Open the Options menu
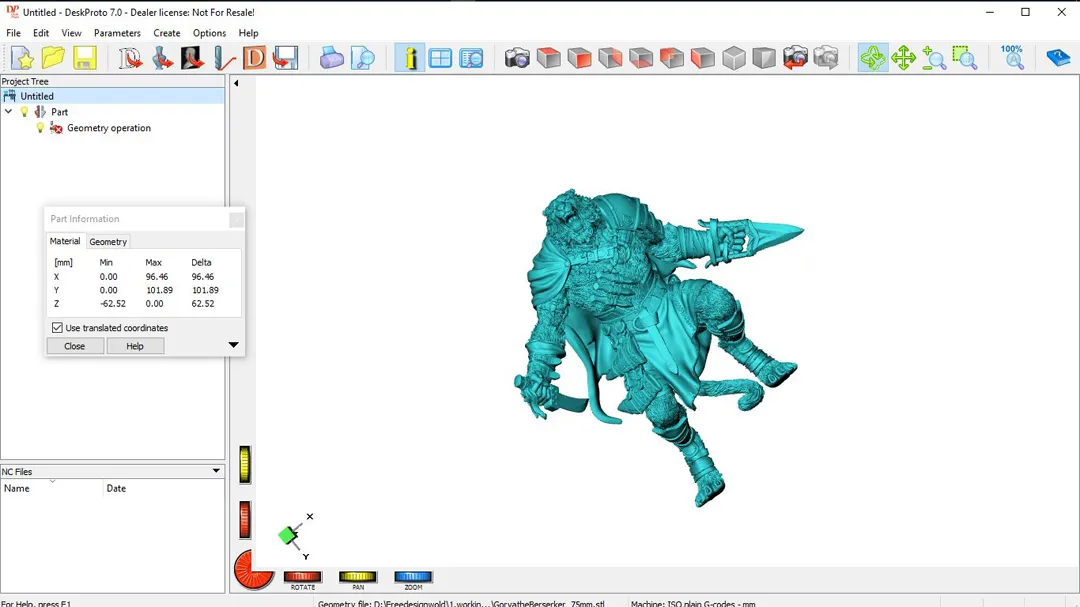 pyautogui.click(x=209, y=33)
